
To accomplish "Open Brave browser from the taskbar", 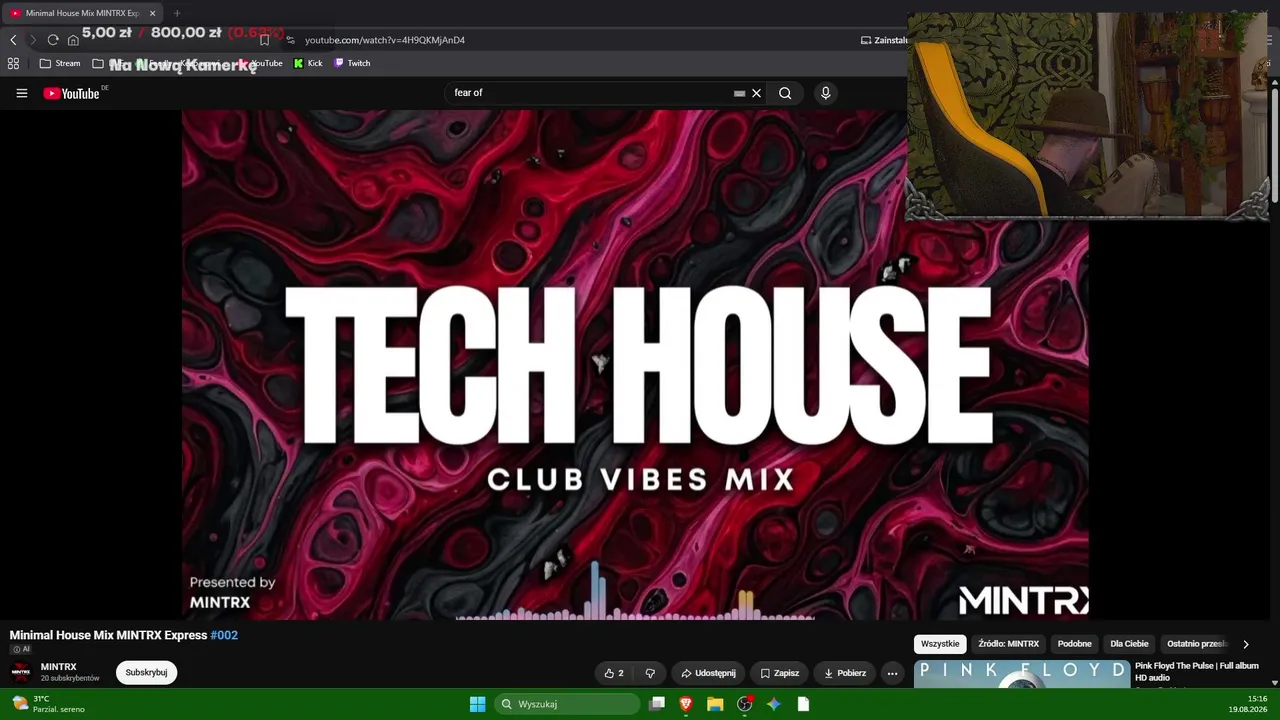I will coord(686,704).
